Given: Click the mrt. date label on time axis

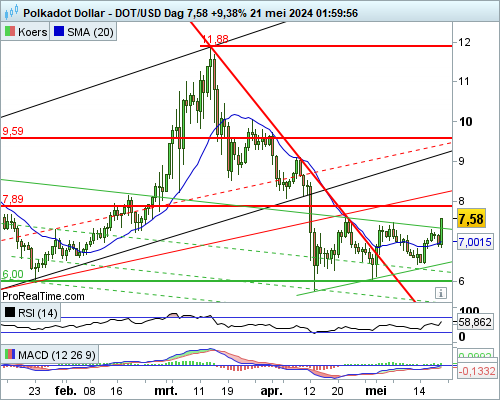Looking at the screenshot, I should (166, 390).
